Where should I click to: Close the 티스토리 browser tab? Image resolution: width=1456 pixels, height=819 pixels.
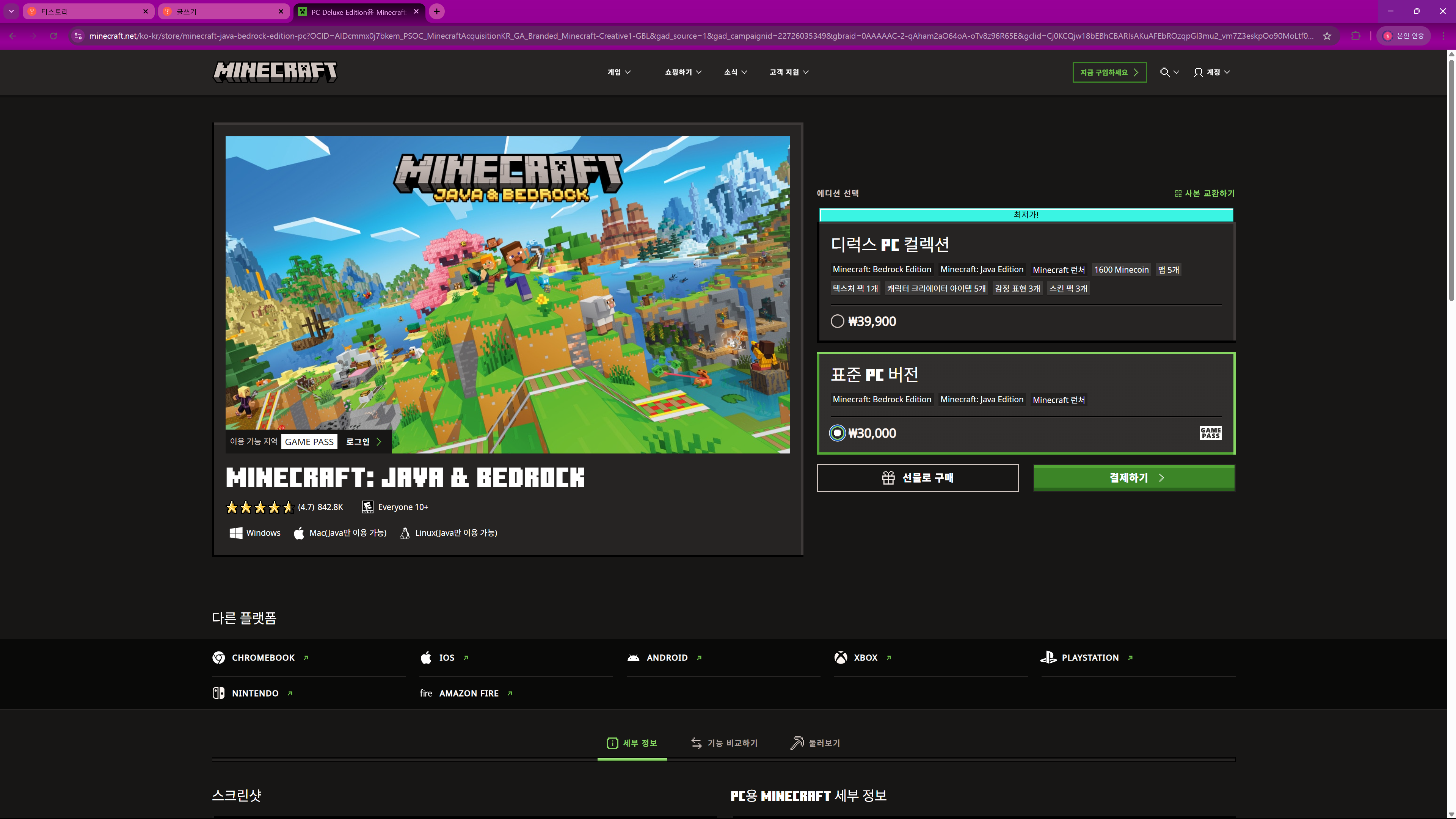pos(145,11)
